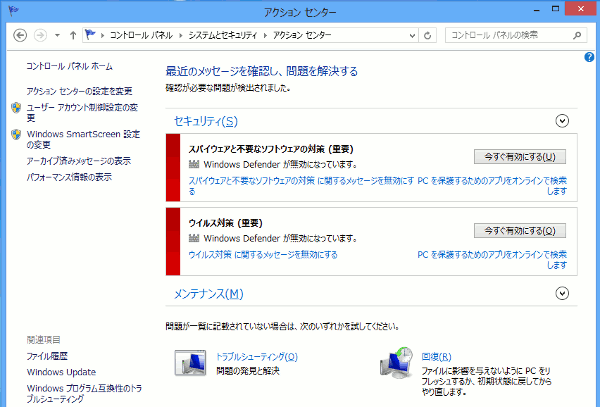The height and width of the screenshot is (407, 600).
Task: Click arrow after コントロール パネル in breadcrumb
Action: click(181, 36)
